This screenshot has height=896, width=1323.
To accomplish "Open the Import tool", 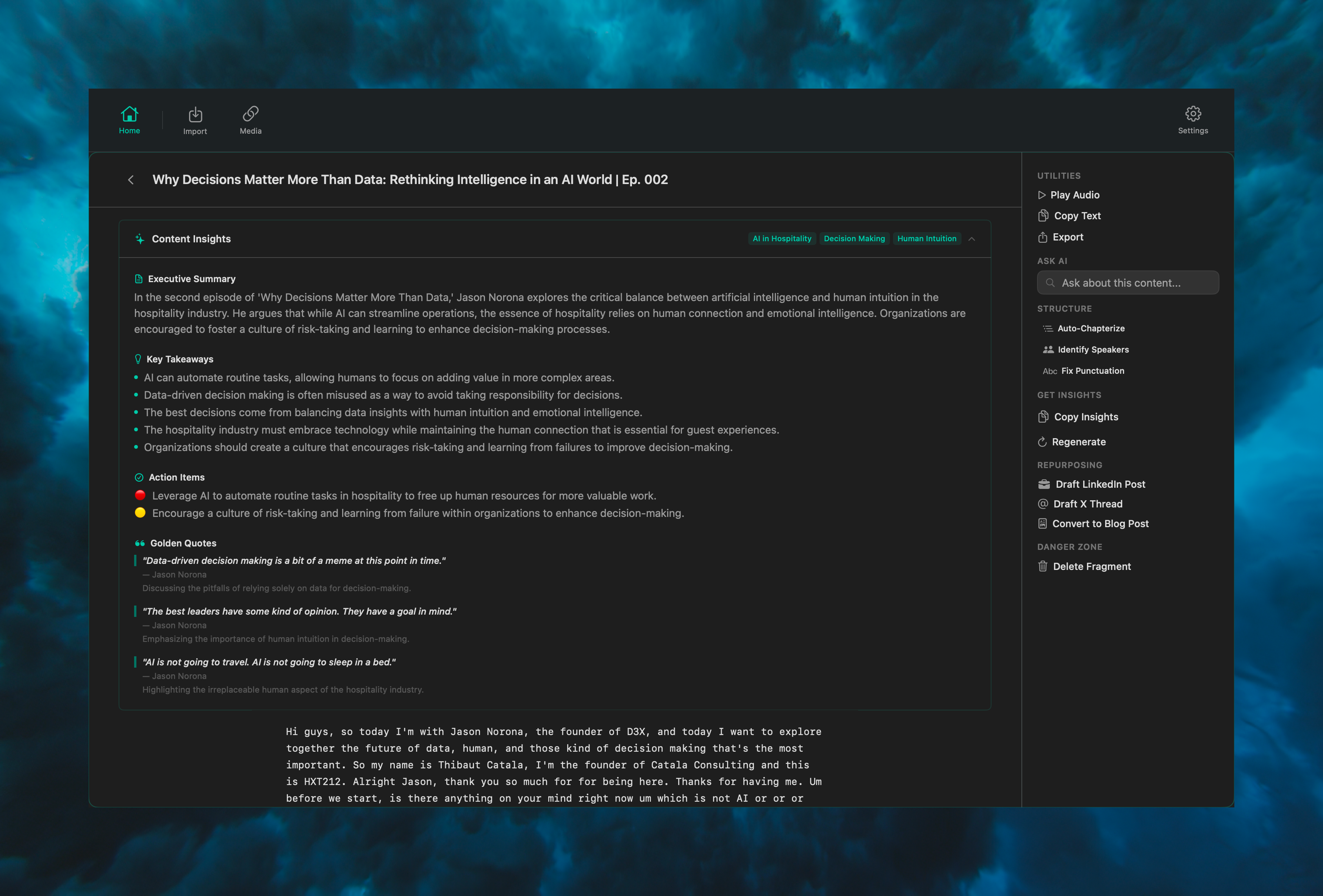I will [195, 119].
